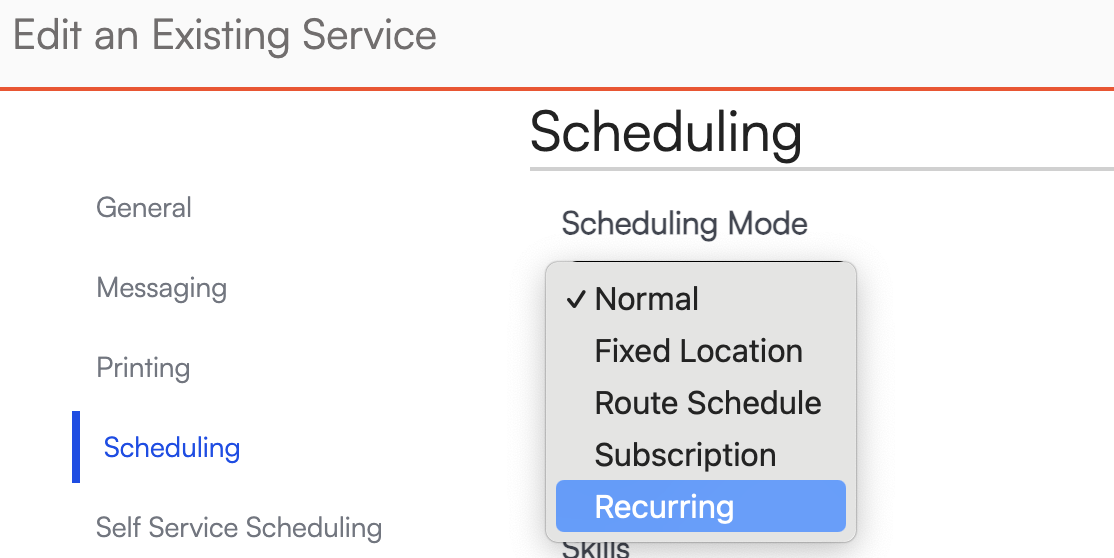Click the checkmark beside Normal
Screen dimensions: 1114x558
tap(575, 299)
